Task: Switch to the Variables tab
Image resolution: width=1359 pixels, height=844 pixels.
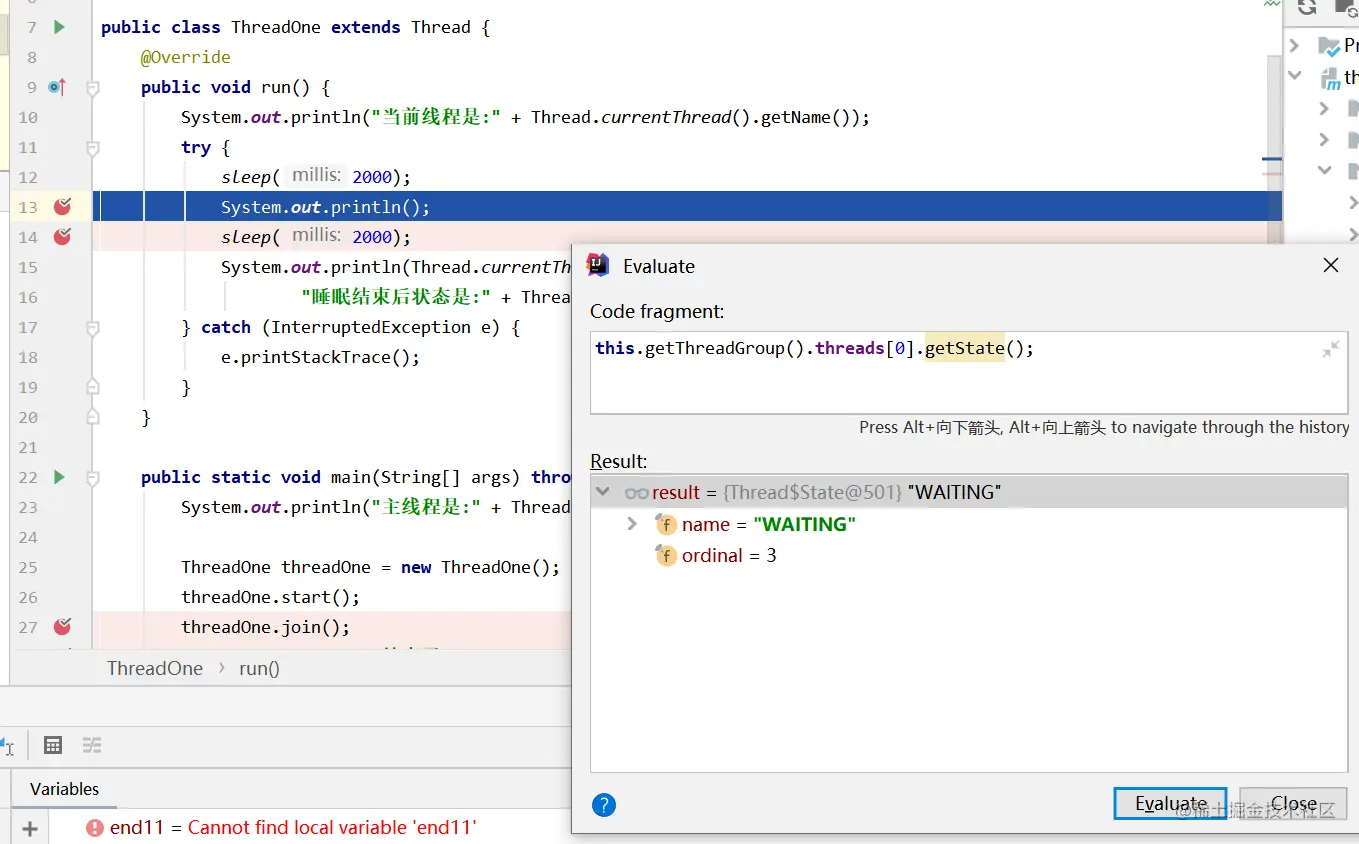Action: (x=64, y=789)
